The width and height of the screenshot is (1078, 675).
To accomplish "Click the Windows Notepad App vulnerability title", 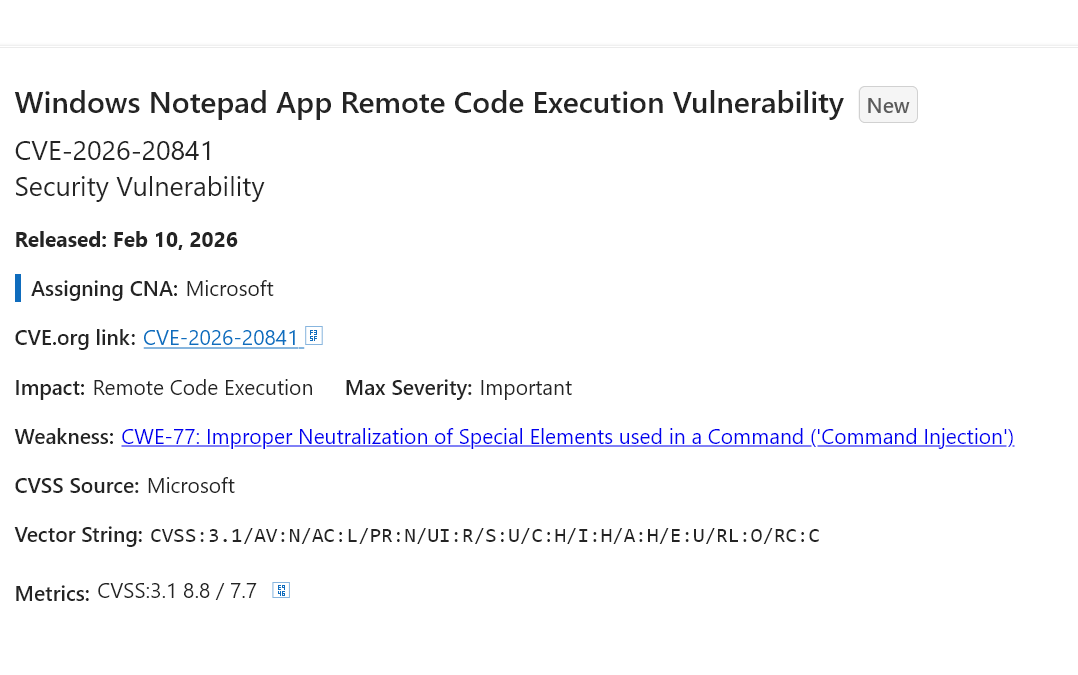I will (x=429, y=103).
